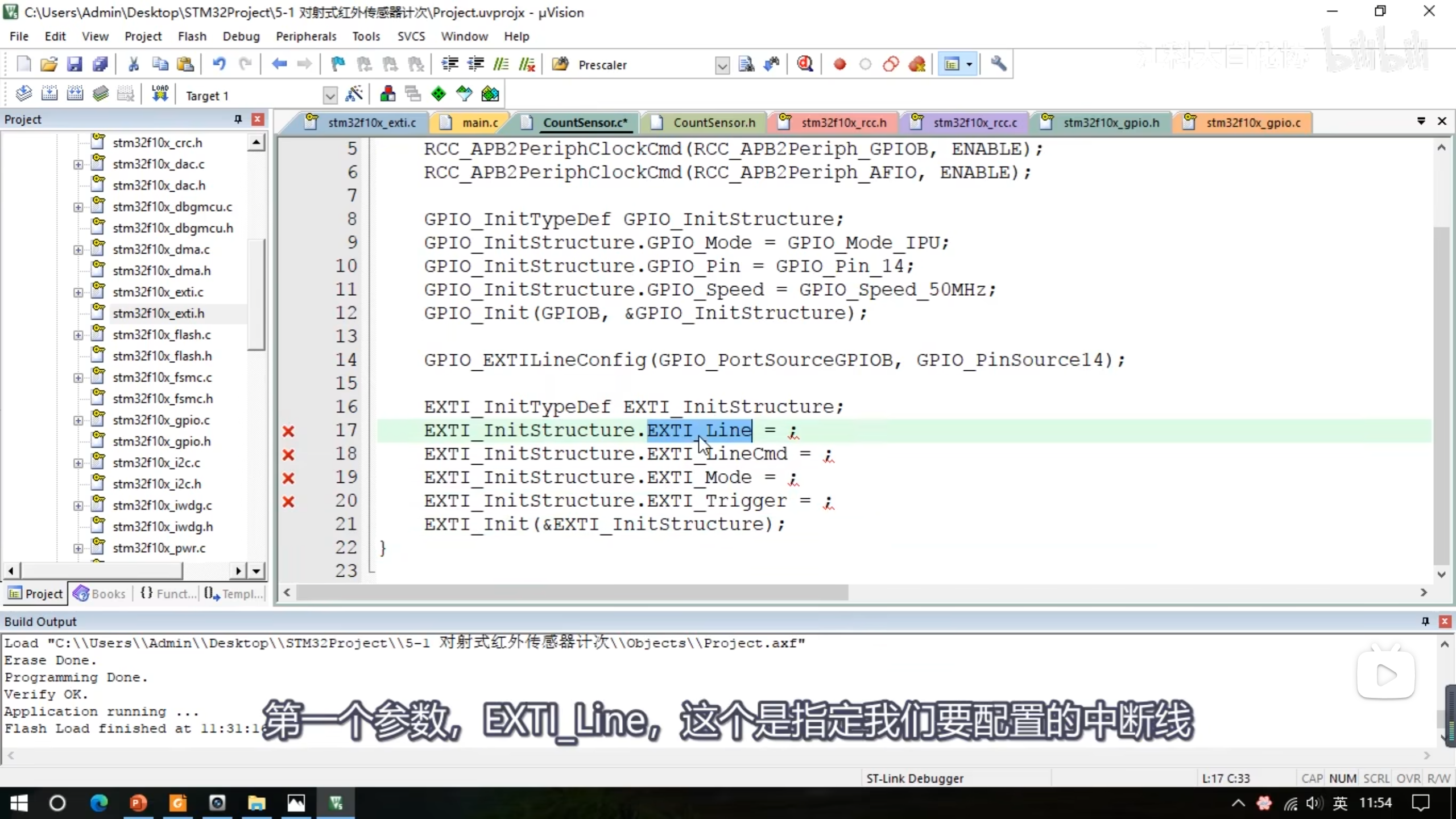
Task: Open Options for Target magic wand icon
Action: (354, 94)
